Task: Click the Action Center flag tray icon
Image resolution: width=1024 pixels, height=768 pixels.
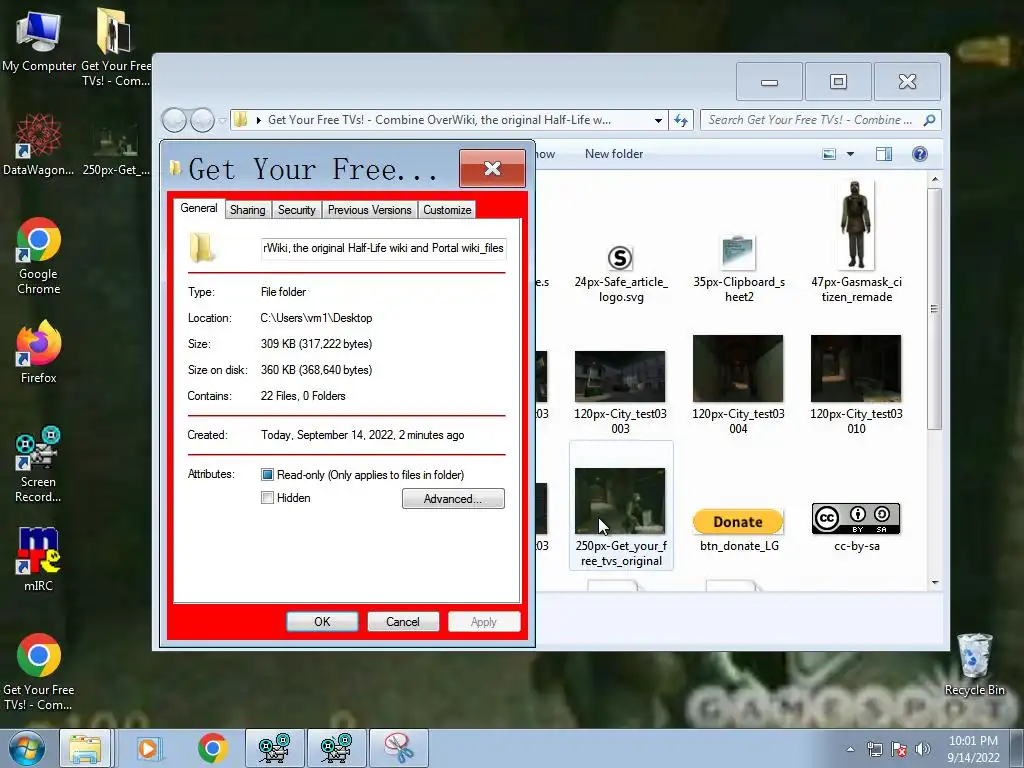Action: coord(899,748)
